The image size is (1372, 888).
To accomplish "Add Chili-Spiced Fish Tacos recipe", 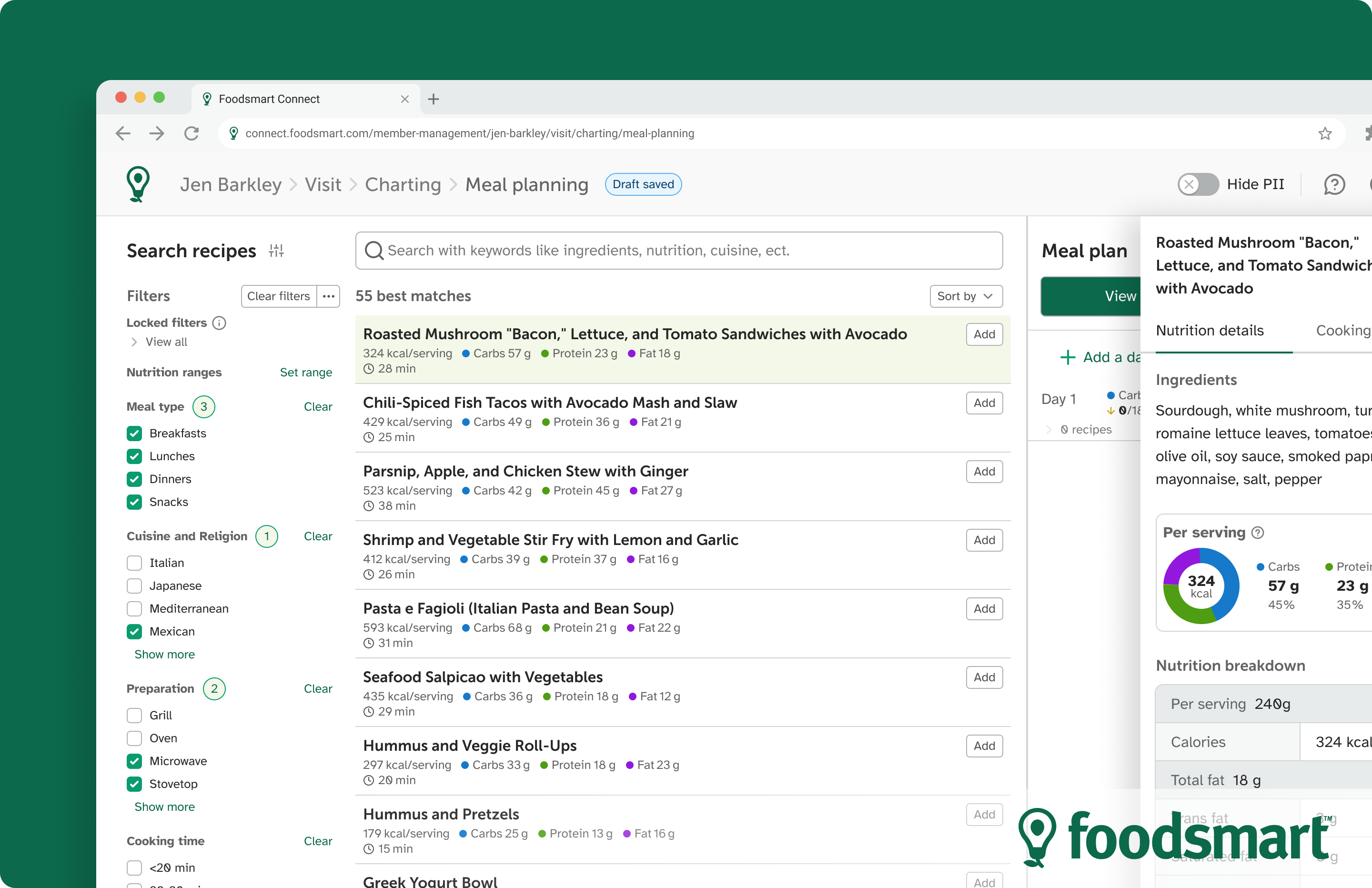I will [x=984, y=403].
